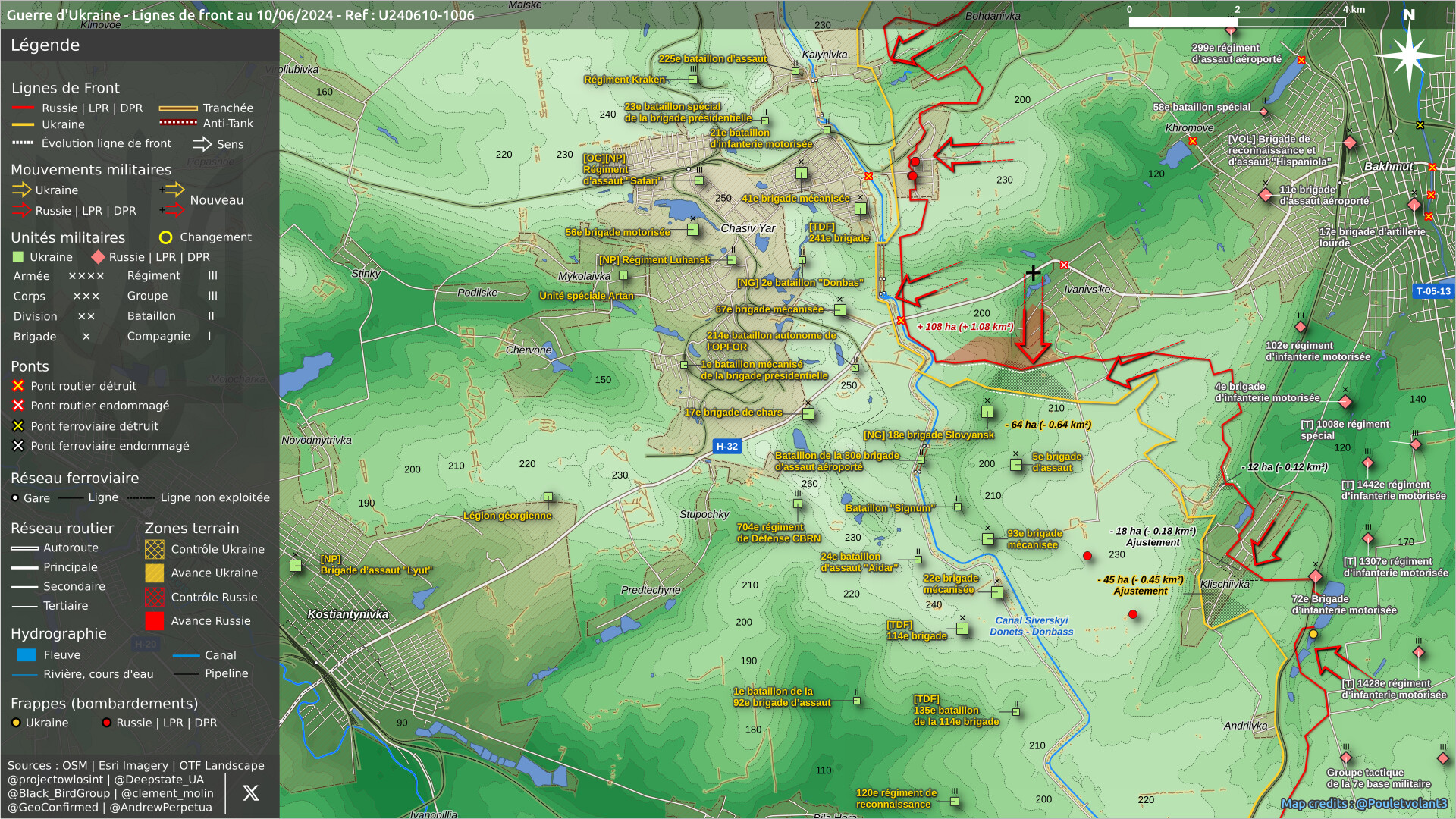Click the yellow Changement circle in legend
The width and height of the screenshot is (1456, 819).
165,237
